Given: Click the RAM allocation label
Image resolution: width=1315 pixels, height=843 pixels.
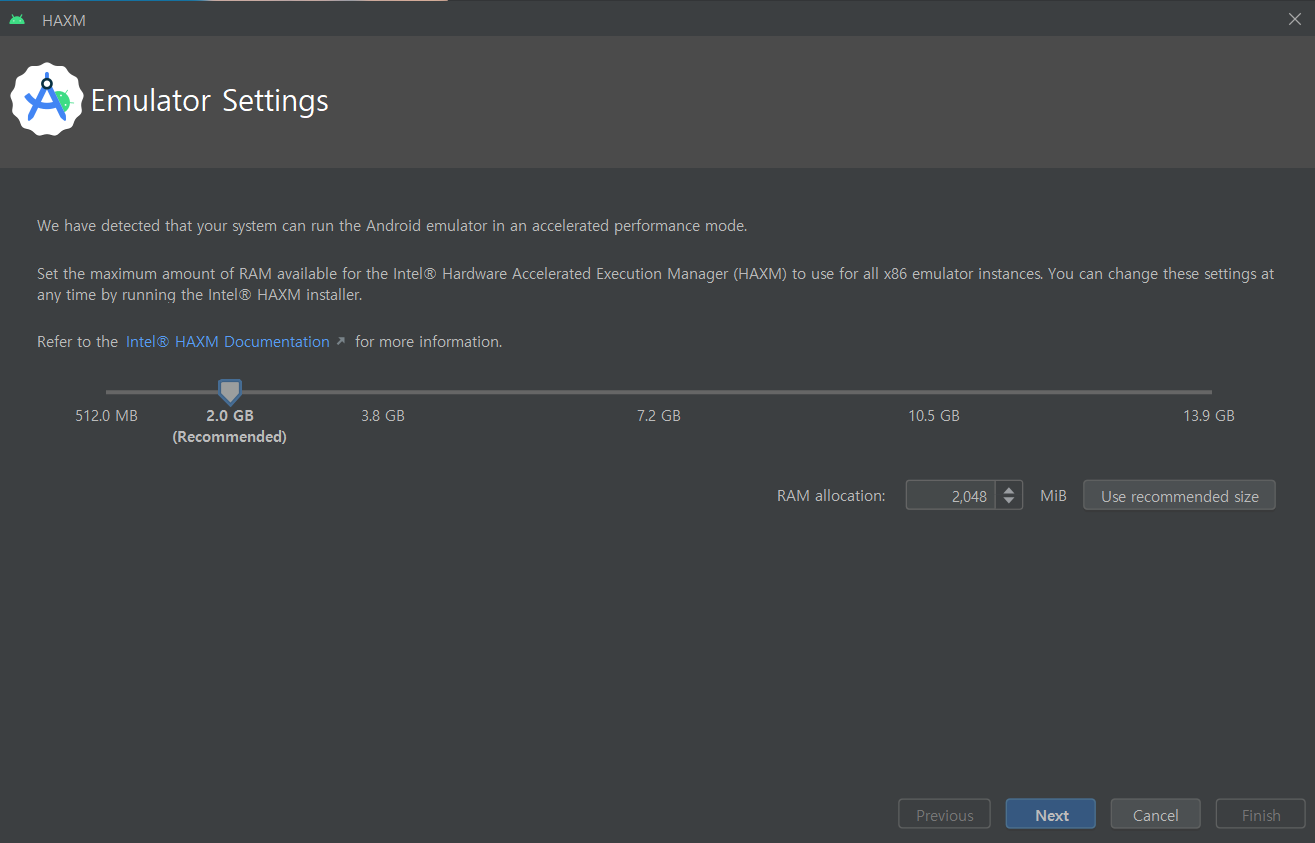Looking at the screenshot, I should pos(831,496).
